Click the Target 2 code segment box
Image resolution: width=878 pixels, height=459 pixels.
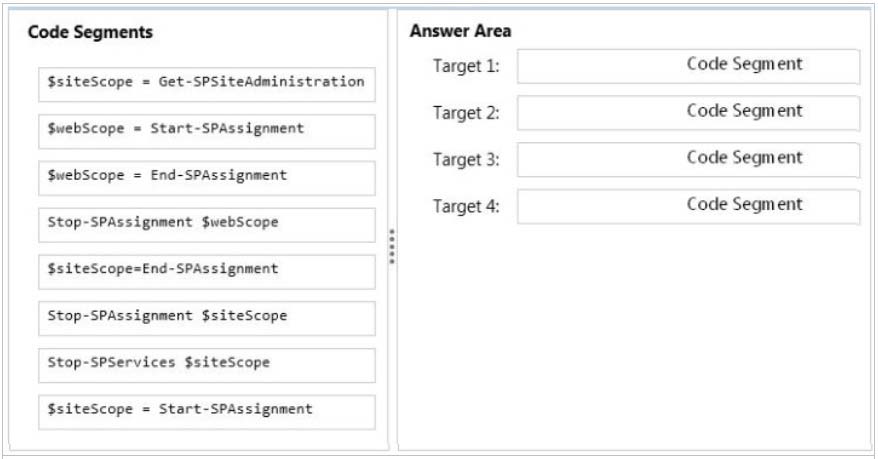coord(688,113)
